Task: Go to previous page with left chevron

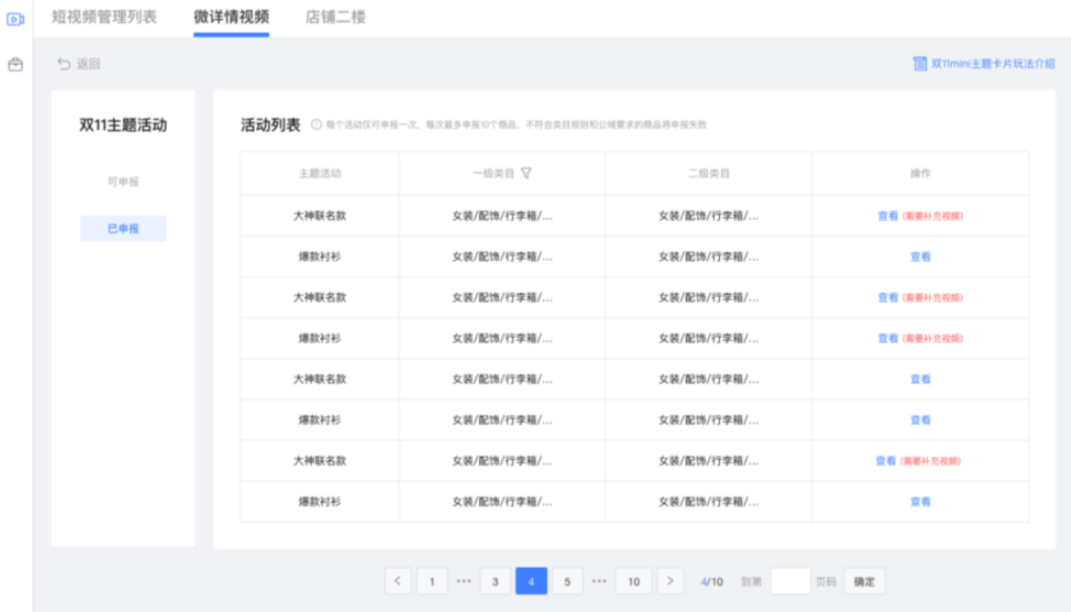Action: [398, 581]
